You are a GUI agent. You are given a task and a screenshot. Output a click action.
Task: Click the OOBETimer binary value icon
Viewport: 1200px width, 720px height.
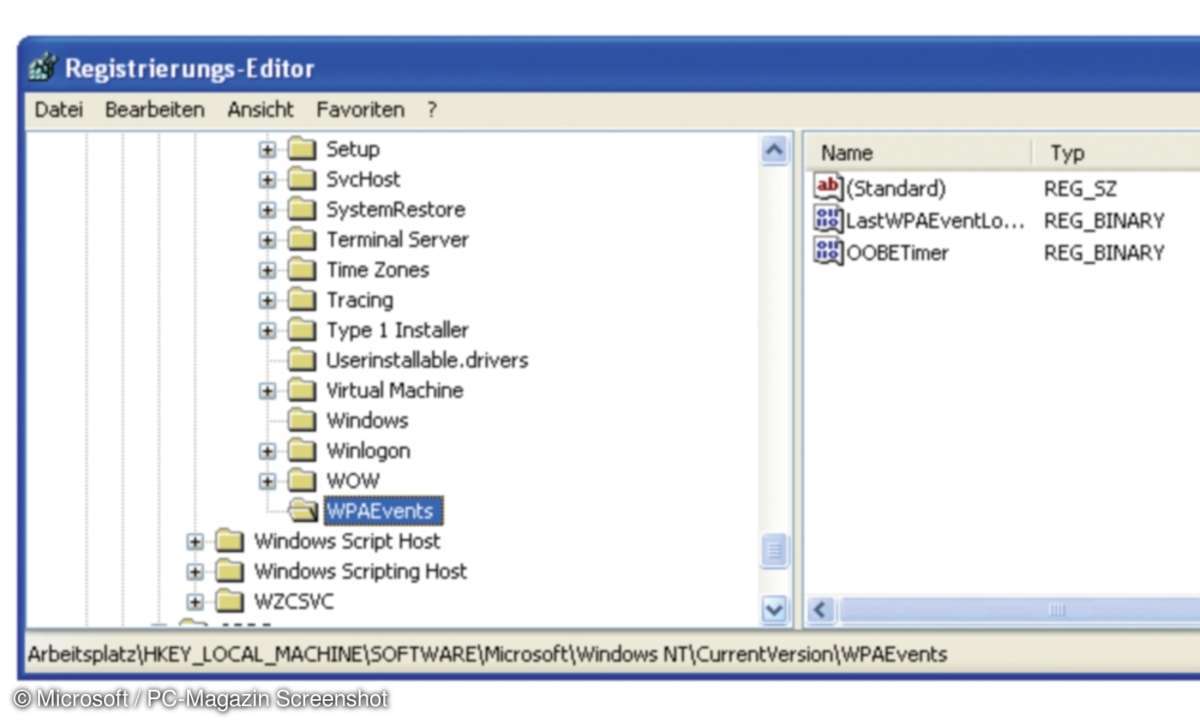[829, 252]
